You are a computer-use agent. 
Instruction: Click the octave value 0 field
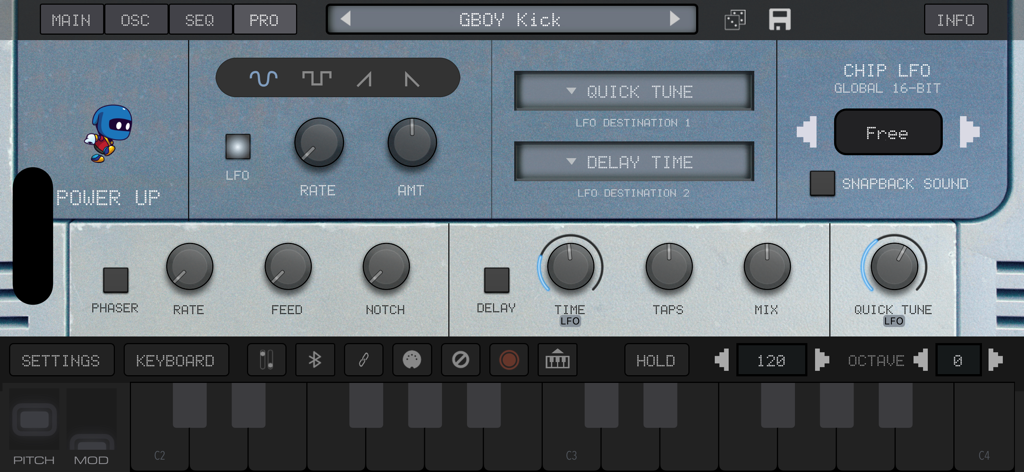point(957,360)
